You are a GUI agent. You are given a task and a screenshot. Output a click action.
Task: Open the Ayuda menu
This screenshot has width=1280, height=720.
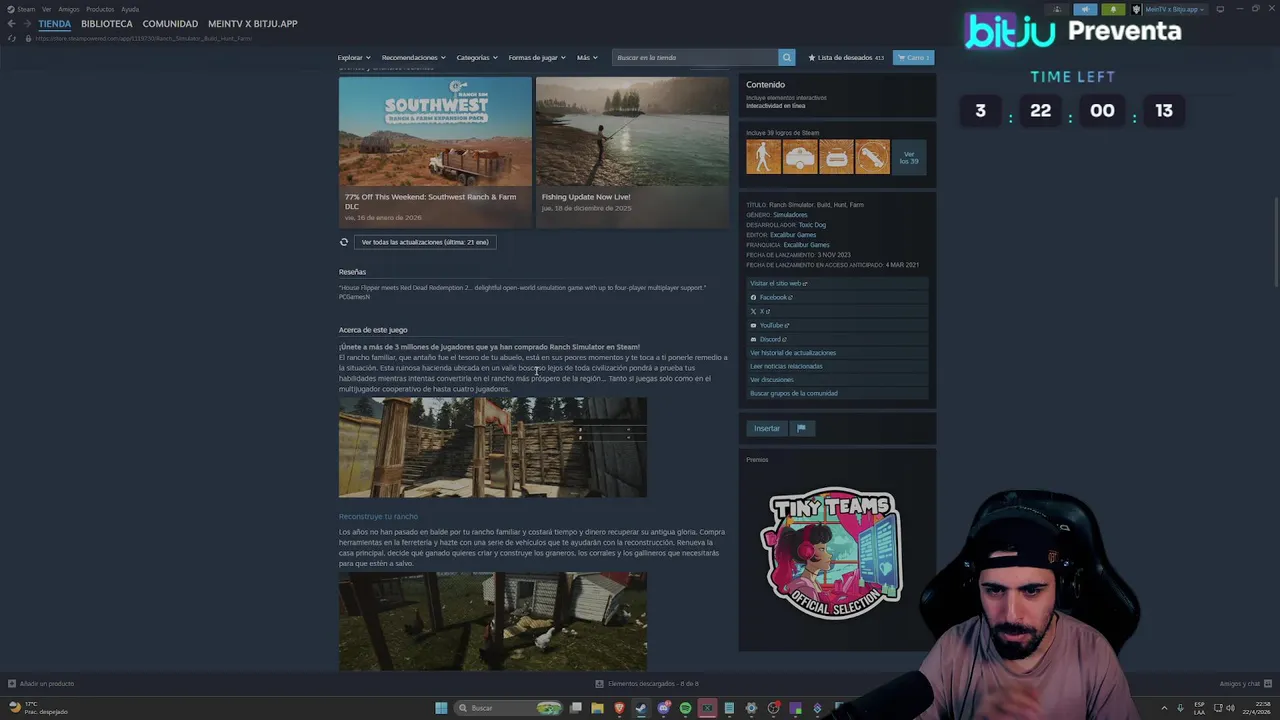[130, 9]
